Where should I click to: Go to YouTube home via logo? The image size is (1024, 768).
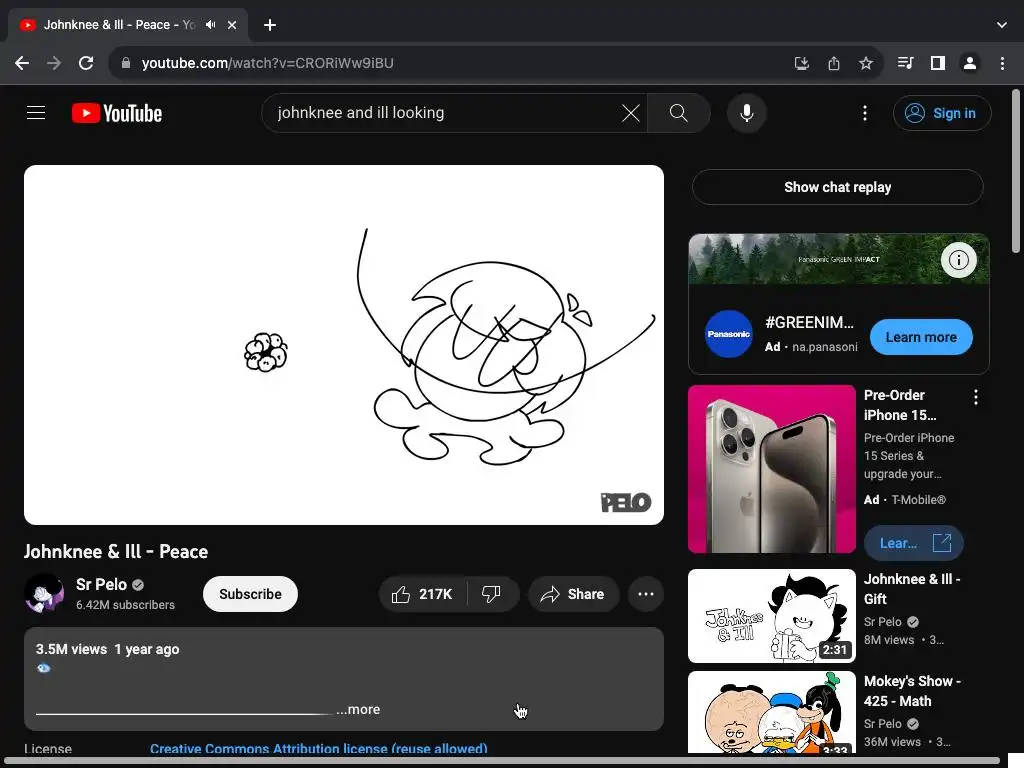[117, 113]
